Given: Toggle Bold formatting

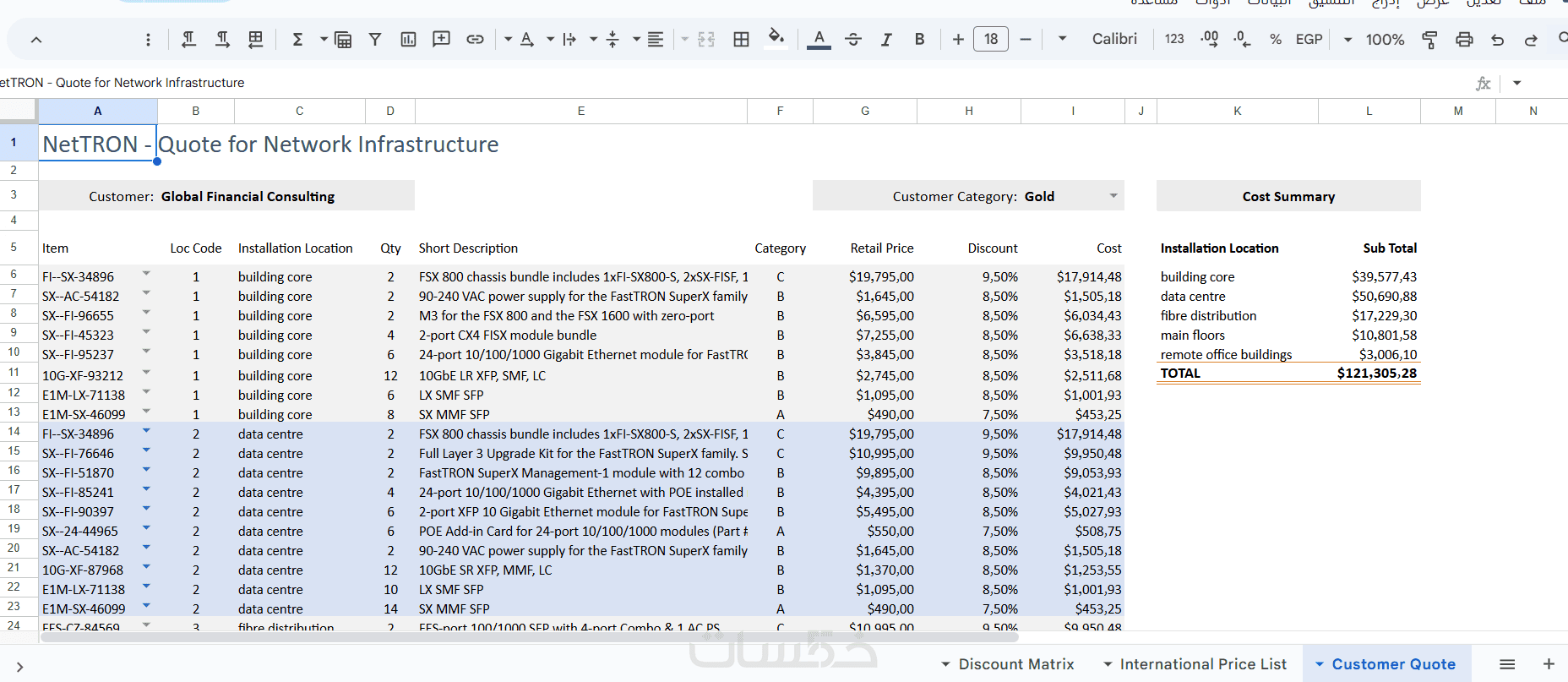Looking at the screenshot, I should pos(919,39).
